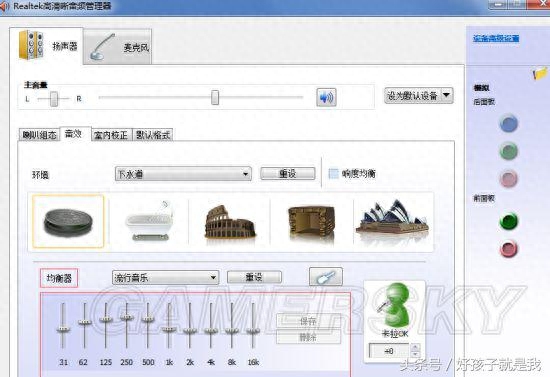
Task: Expand the environment dropdown list
Action: pyautogui.click(x=183, y=174)
